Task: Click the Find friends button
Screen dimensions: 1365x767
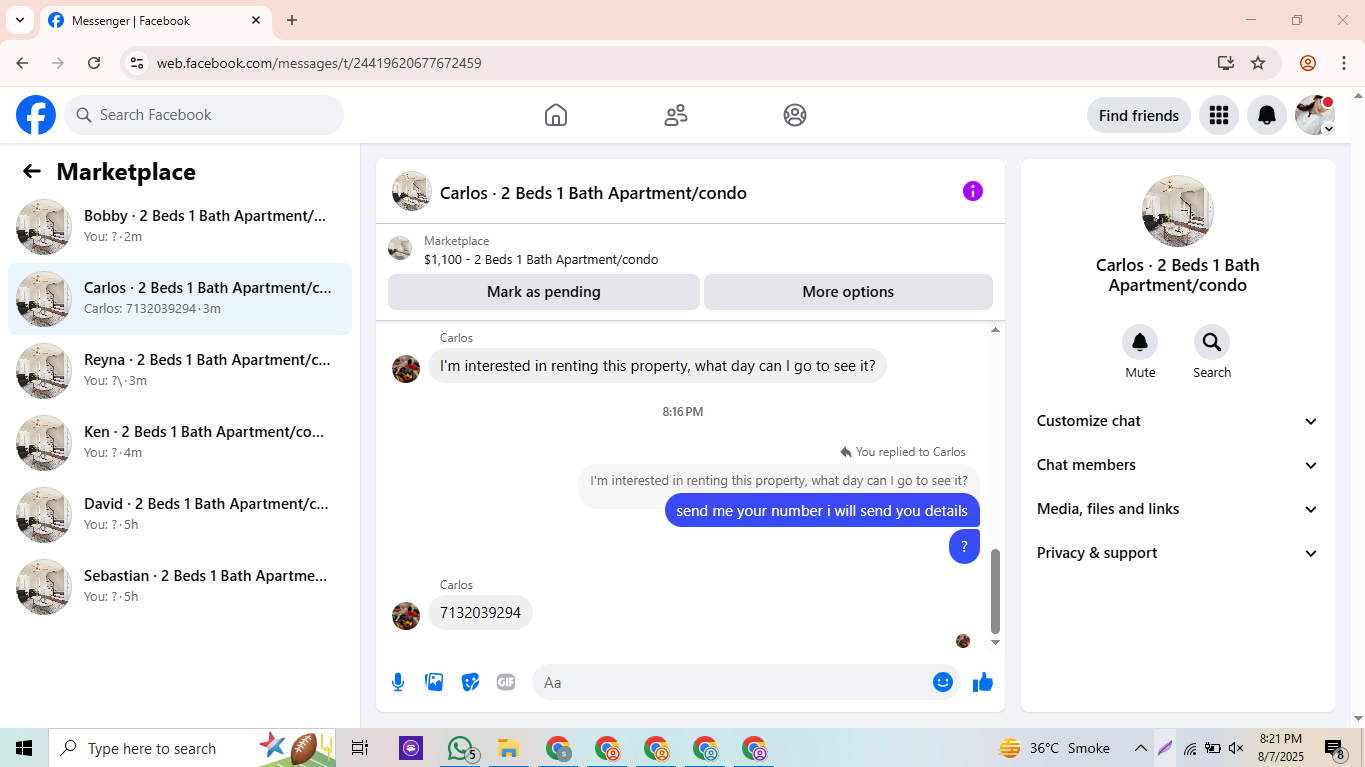Action: coord(1139,115)
